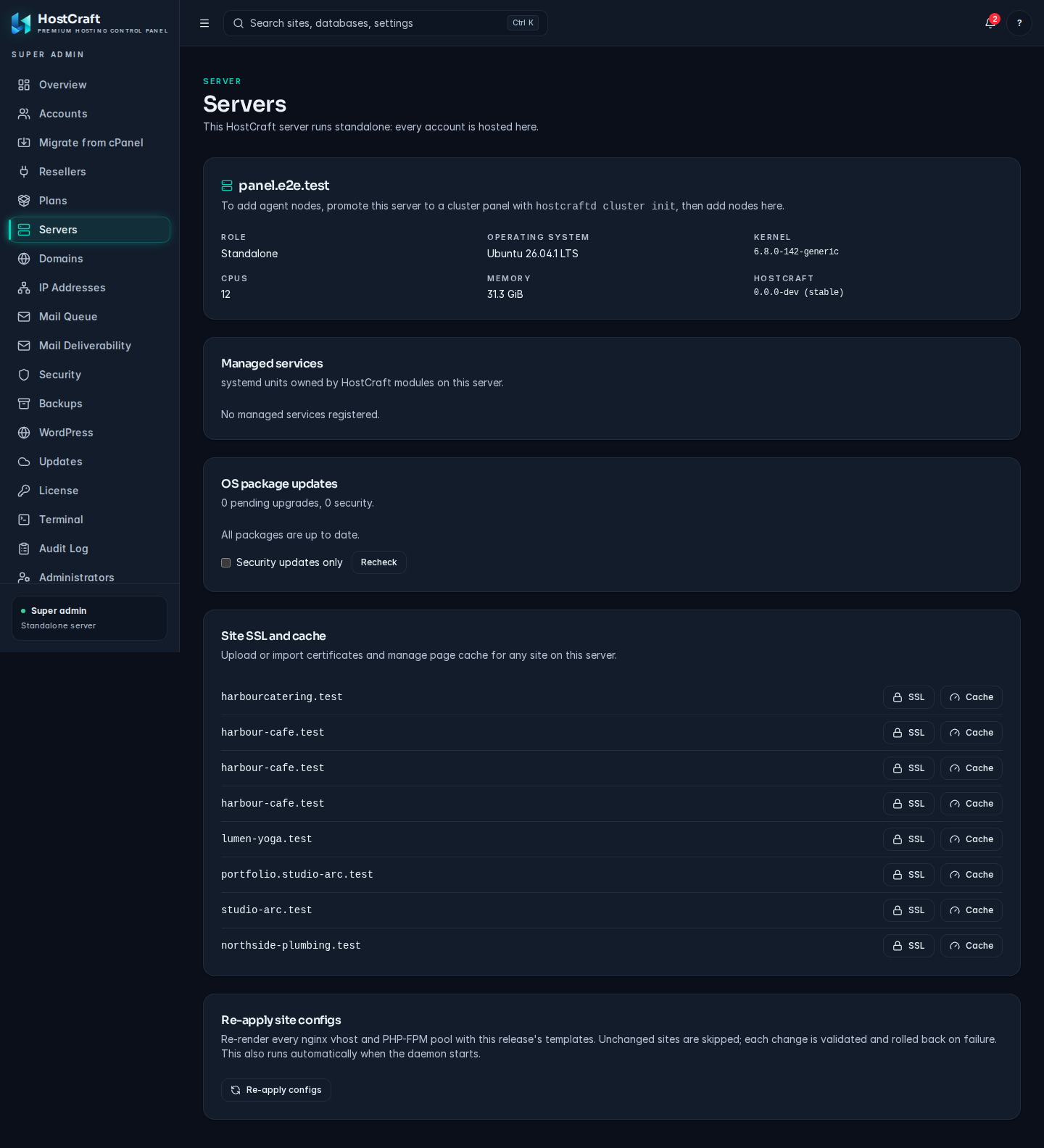Select the Ubuntu 26.04.1 LTS text
The height and width of the screenshot is (1148, 1044).
pyautogui.click(x=533, y=254)
